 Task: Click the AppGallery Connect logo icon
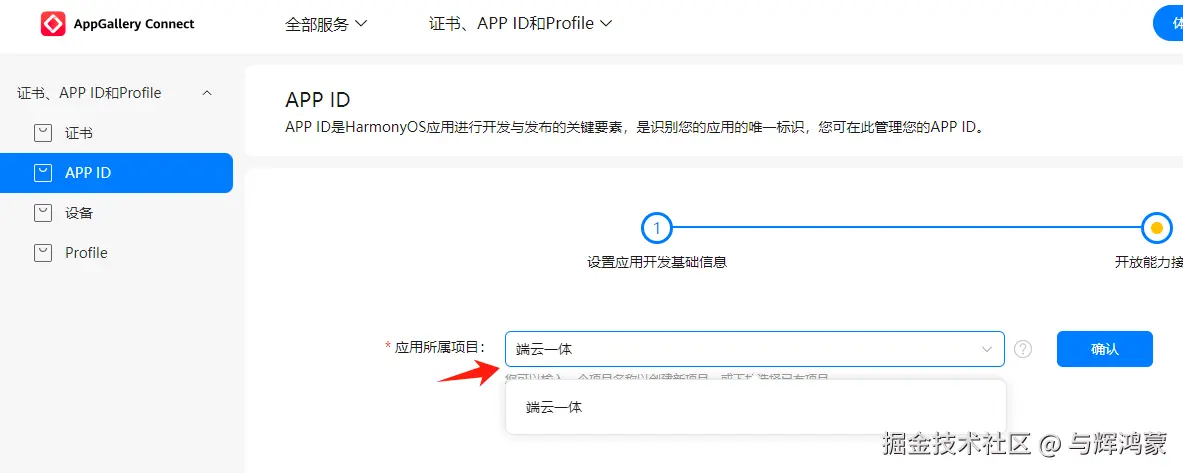pyautogui.click(x=53, y=23)
